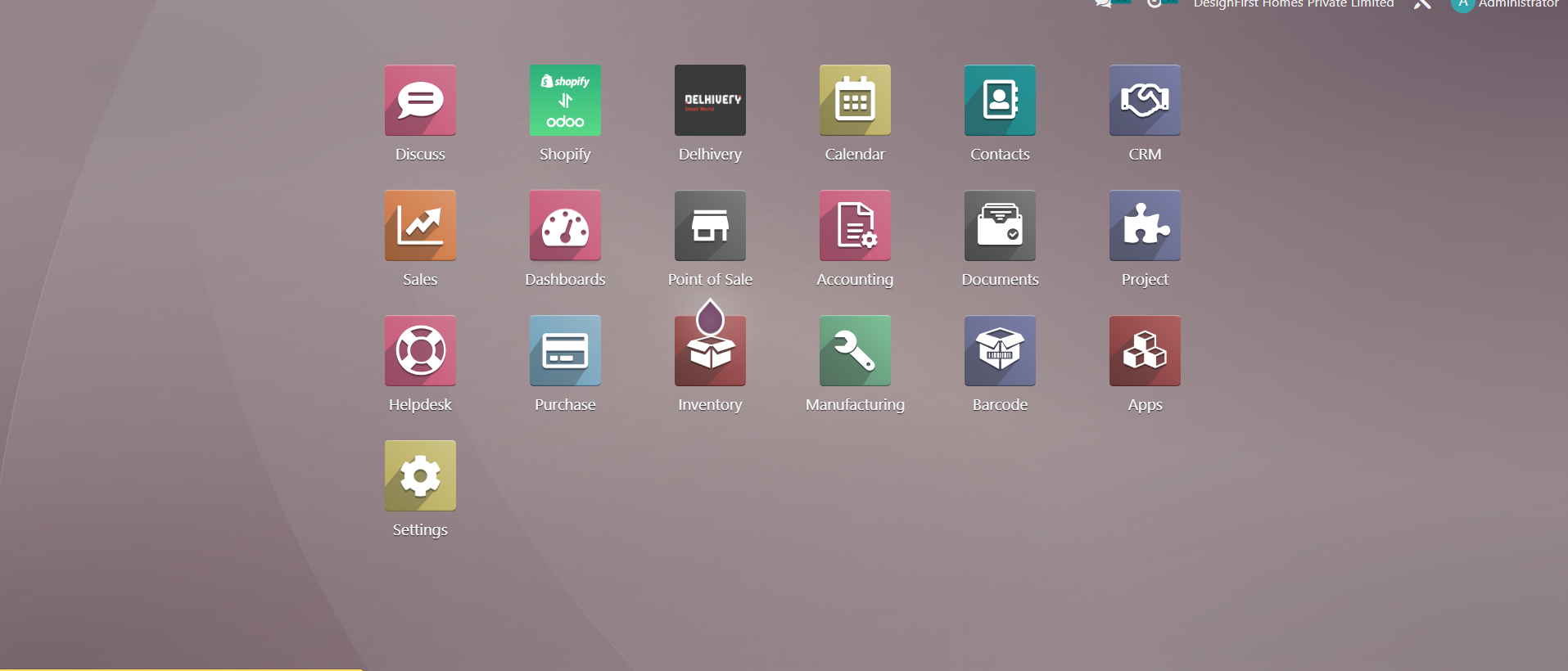
Task: Open the Manufacturing app
Action: pos(855,351)
